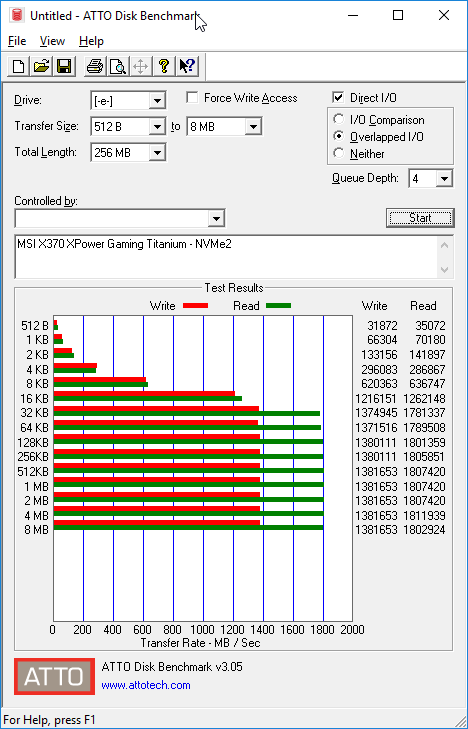The width and height of the screenshot is (468, 729).
Task: Open the View menu
Action: click(52, 41)
